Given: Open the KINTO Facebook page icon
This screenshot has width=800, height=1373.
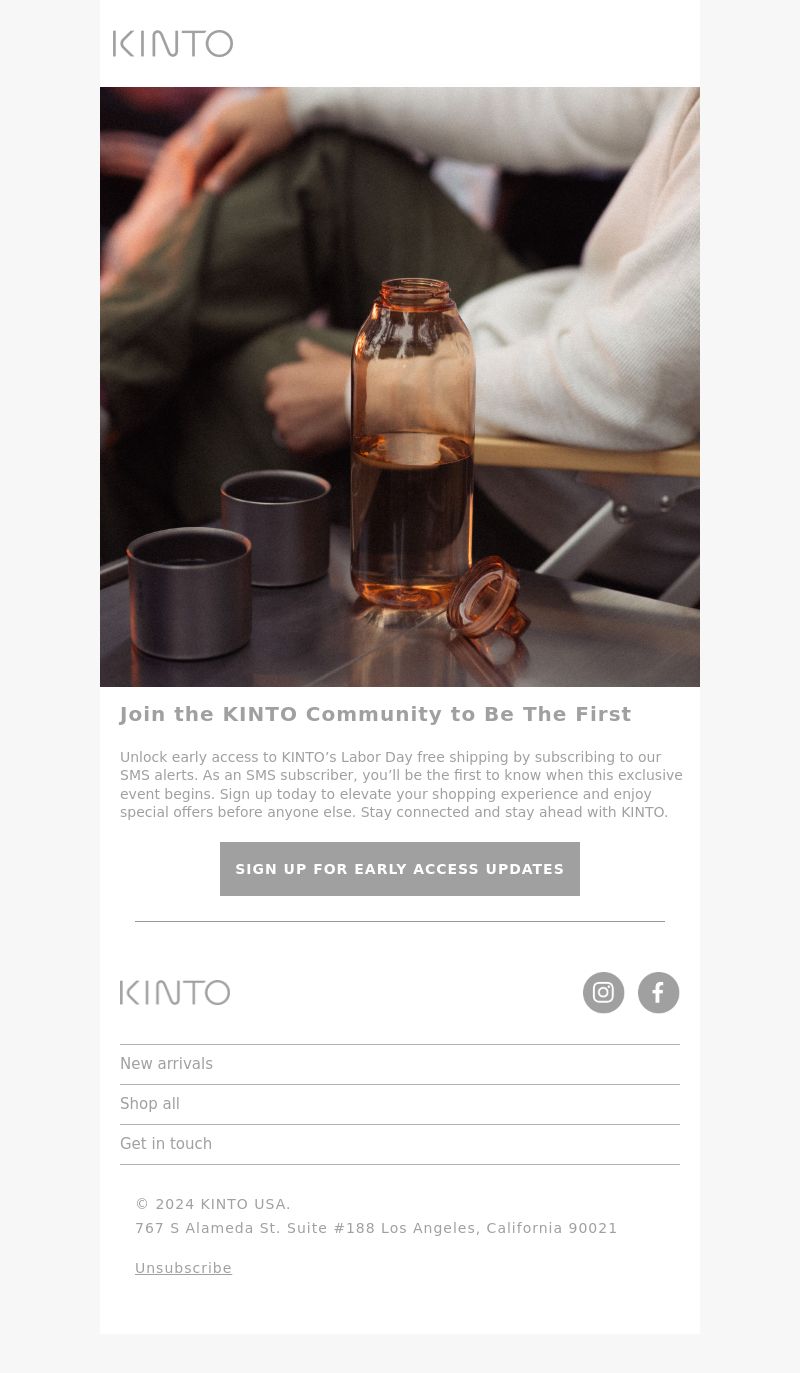Looking at the screenshot, I should [659, 993].
